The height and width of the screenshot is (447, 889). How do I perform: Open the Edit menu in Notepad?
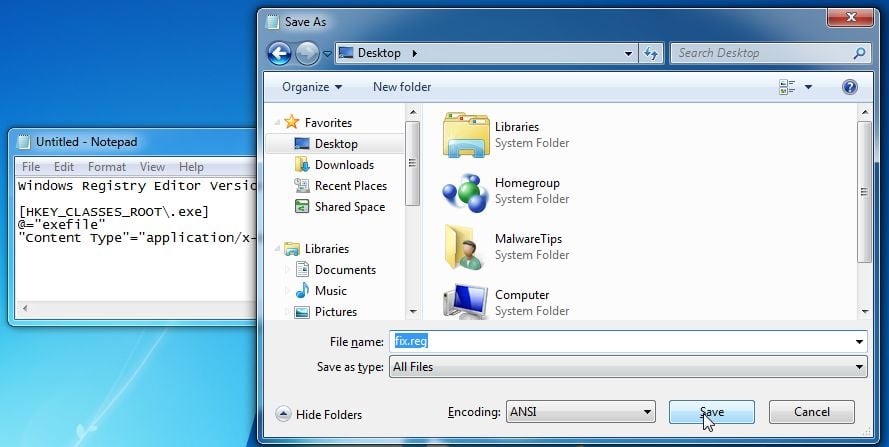click(64, 167)
